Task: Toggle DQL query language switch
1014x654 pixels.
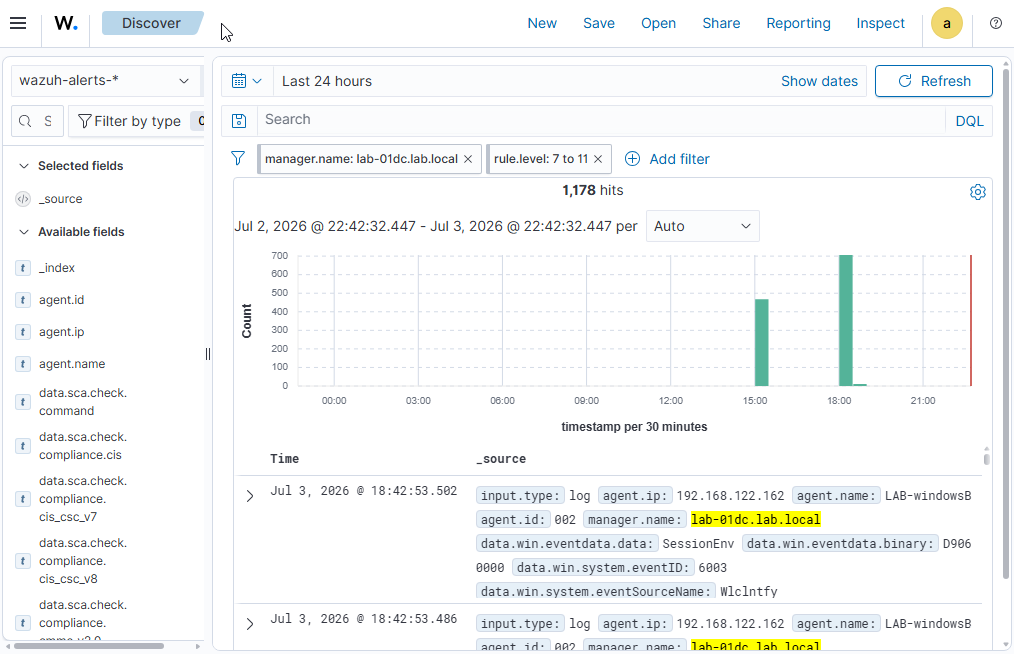Action: [x=969, y=121]
